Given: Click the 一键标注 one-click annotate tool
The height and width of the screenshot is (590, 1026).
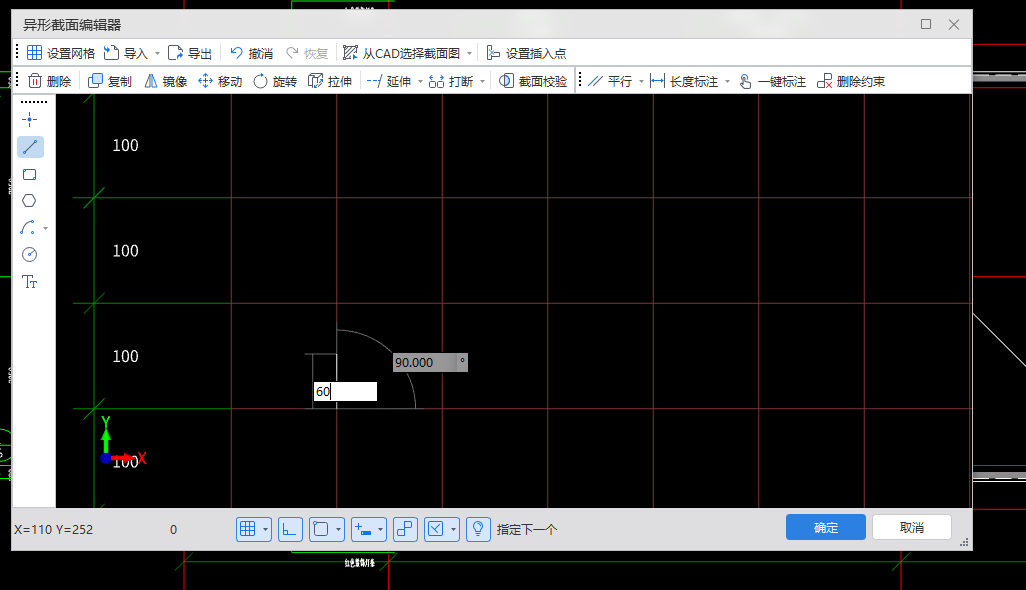Looking at the screenshot, I should pyautogui.click(x=772, y=81).
